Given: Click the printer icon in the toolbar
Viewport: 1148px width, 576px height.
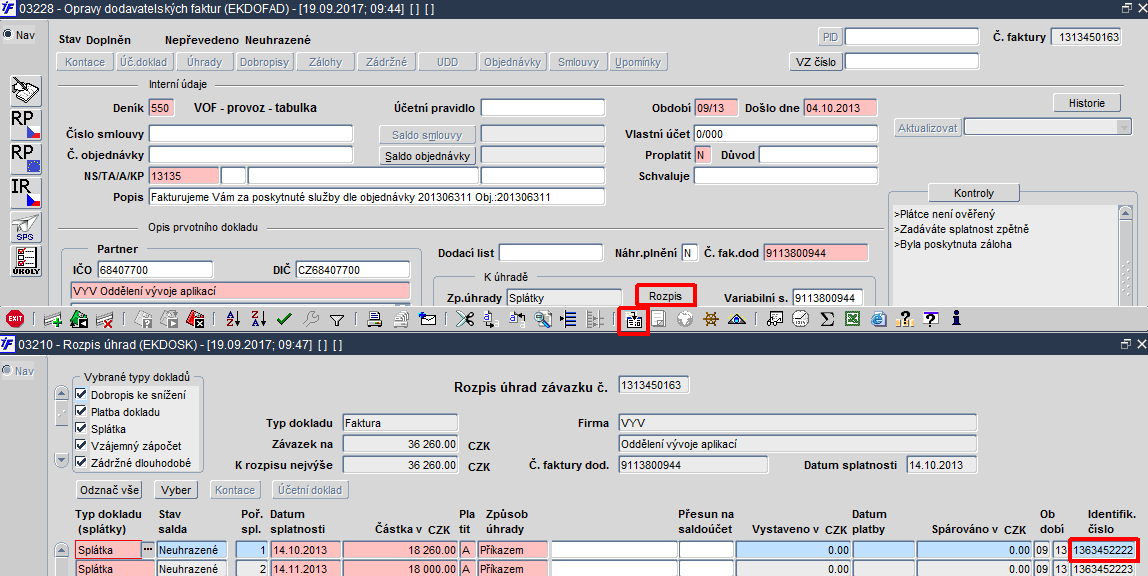Looking at the screenshot, I should pyautogui.click(x=375, y=319).
